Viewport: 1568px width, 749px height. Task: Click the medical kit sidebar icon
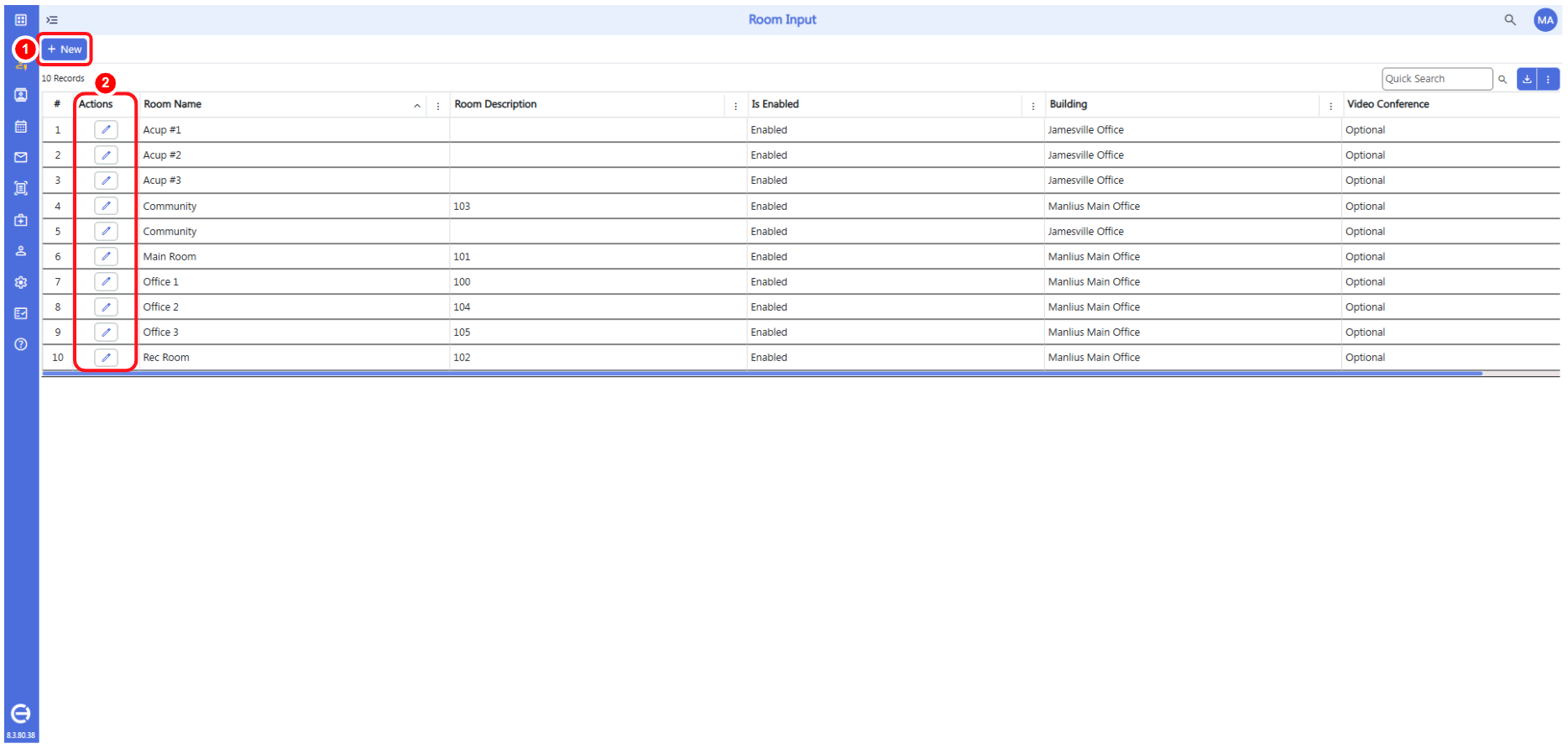point(21,220)
